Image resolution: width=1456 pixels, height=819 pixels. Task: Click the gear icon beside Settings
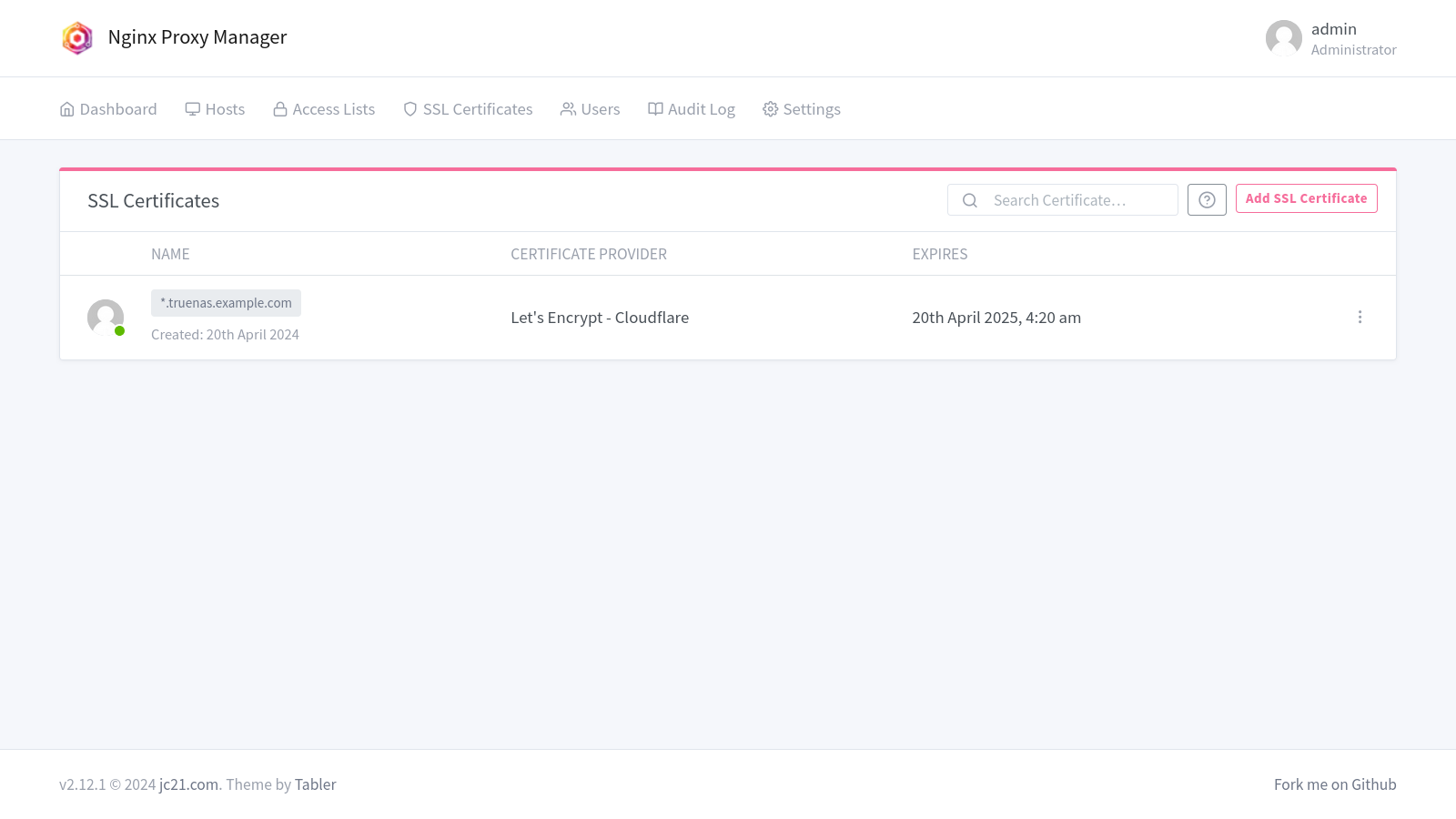(771, 109)
